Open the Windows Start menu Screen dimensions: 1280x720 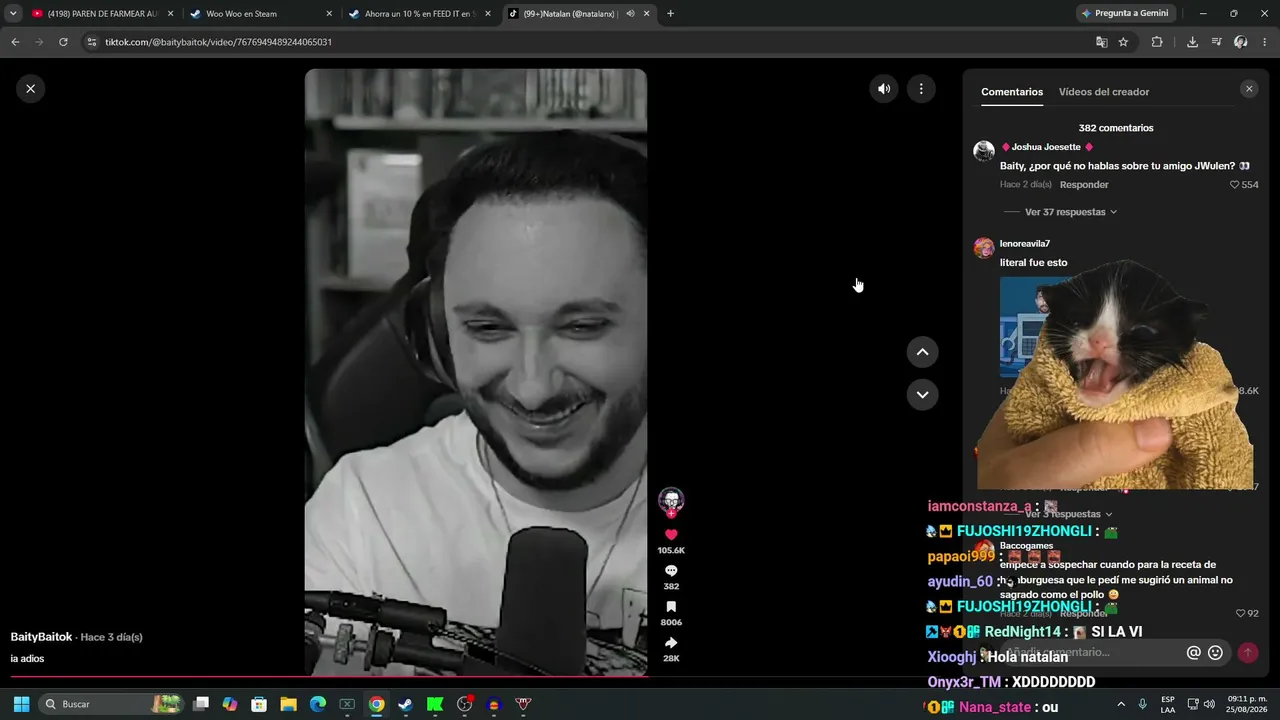(21, 704)
